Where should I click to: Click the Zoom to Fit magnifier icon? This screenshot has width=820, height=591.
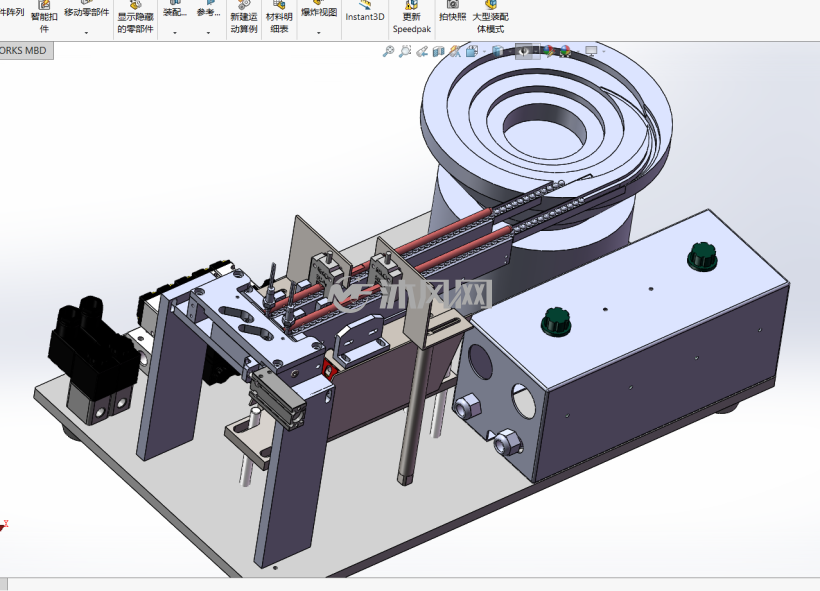point(388,51)
